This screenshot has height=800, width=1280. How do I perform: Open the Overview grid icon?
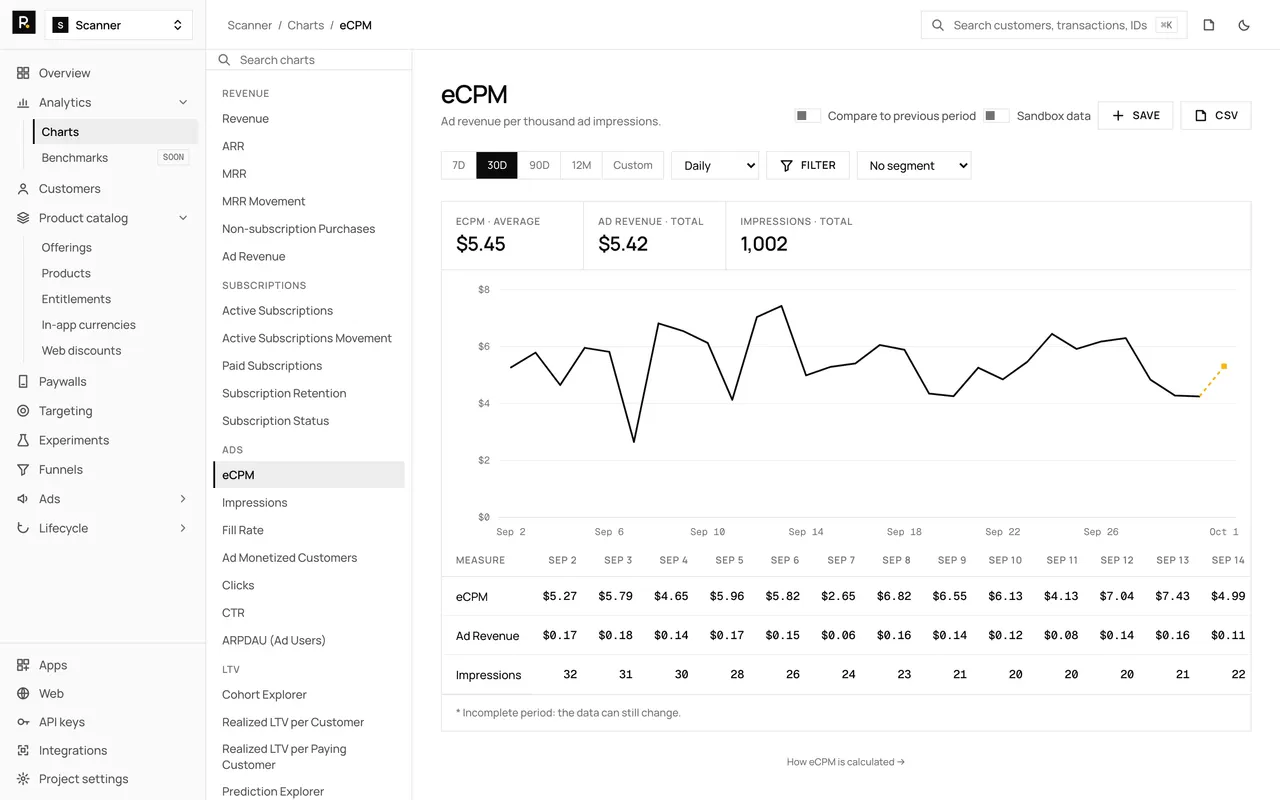click(23, 73)
